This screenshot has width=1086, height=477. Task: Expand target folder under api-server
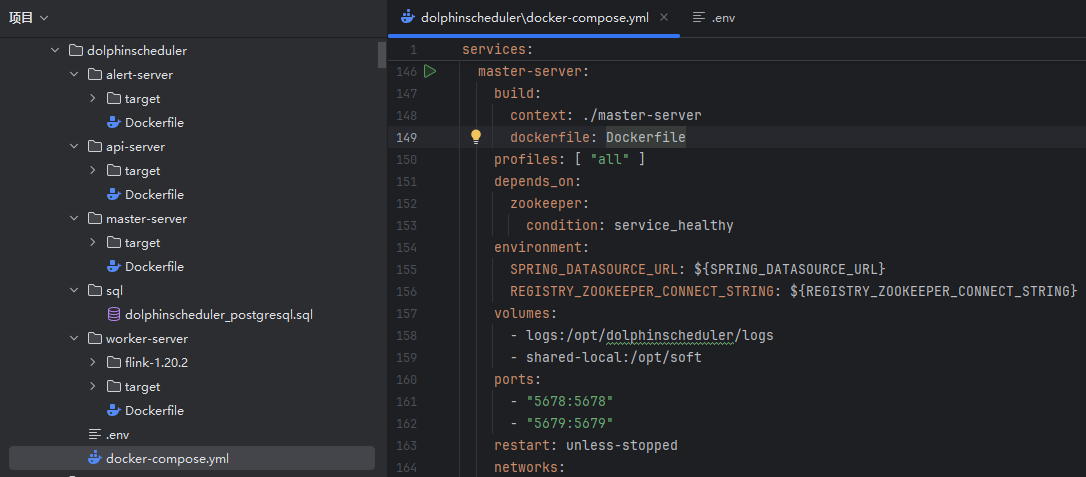[93, 170]
